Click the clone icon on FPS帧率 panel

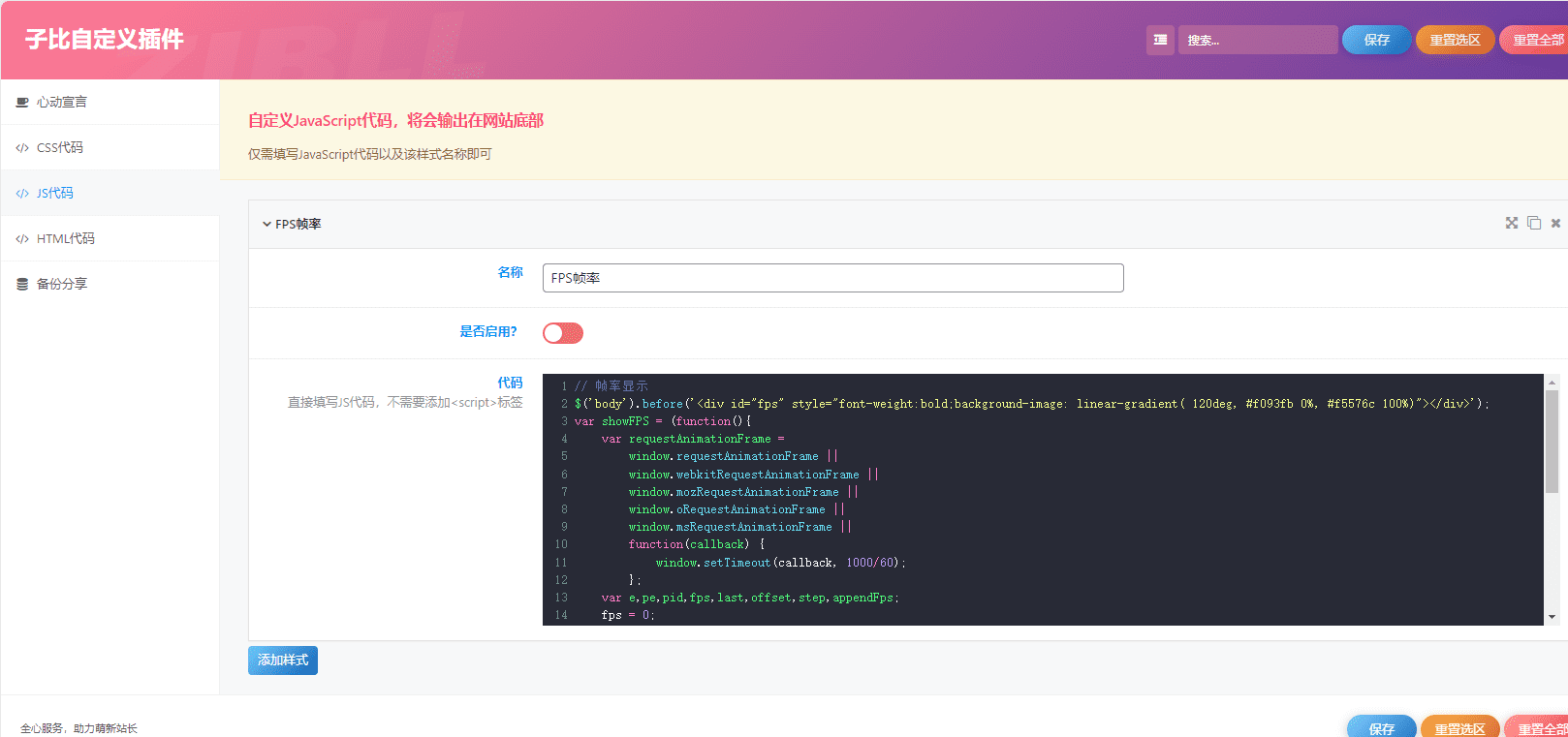[x=1533, y=223]
